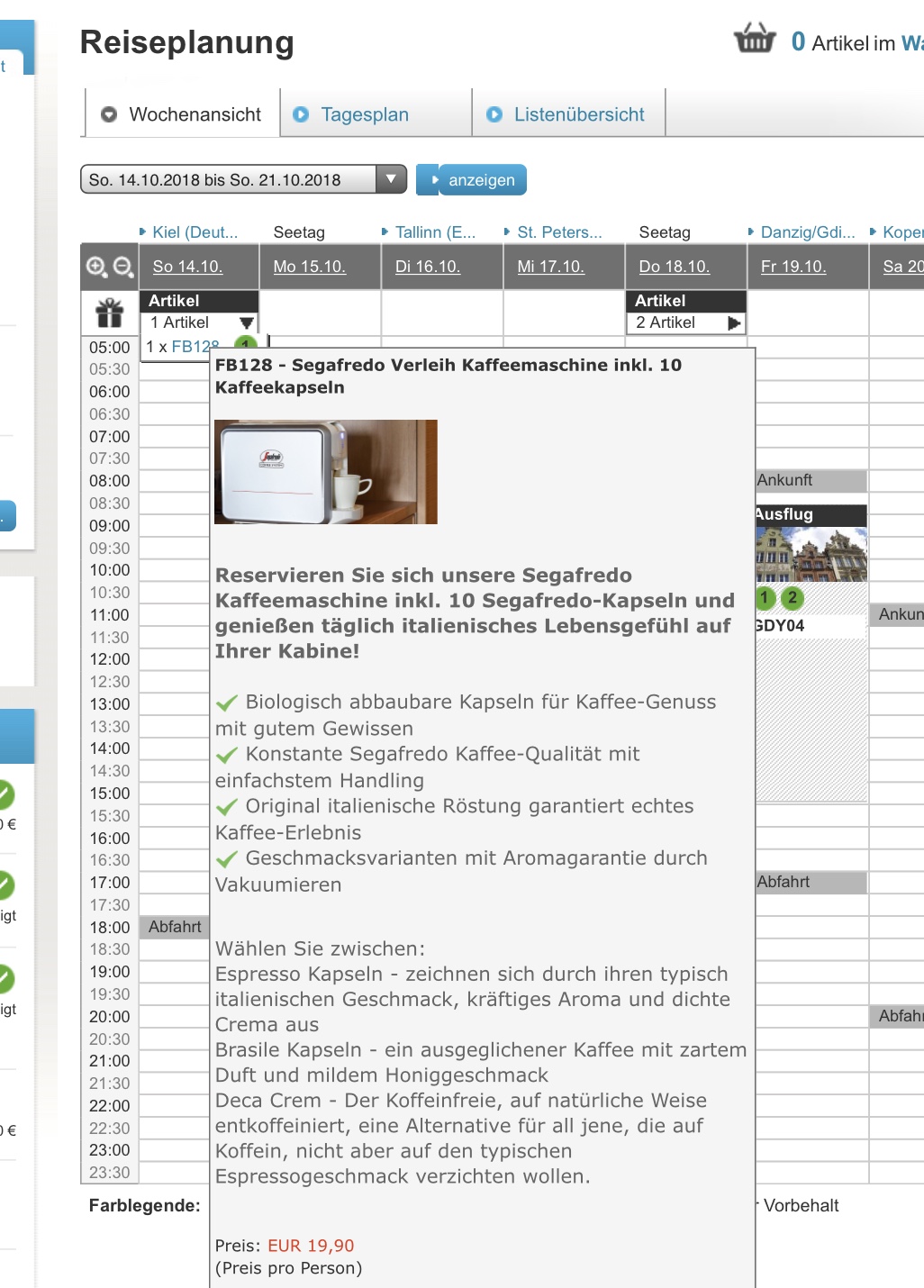Click the zoom out magnifier icon

coord(123,267)
